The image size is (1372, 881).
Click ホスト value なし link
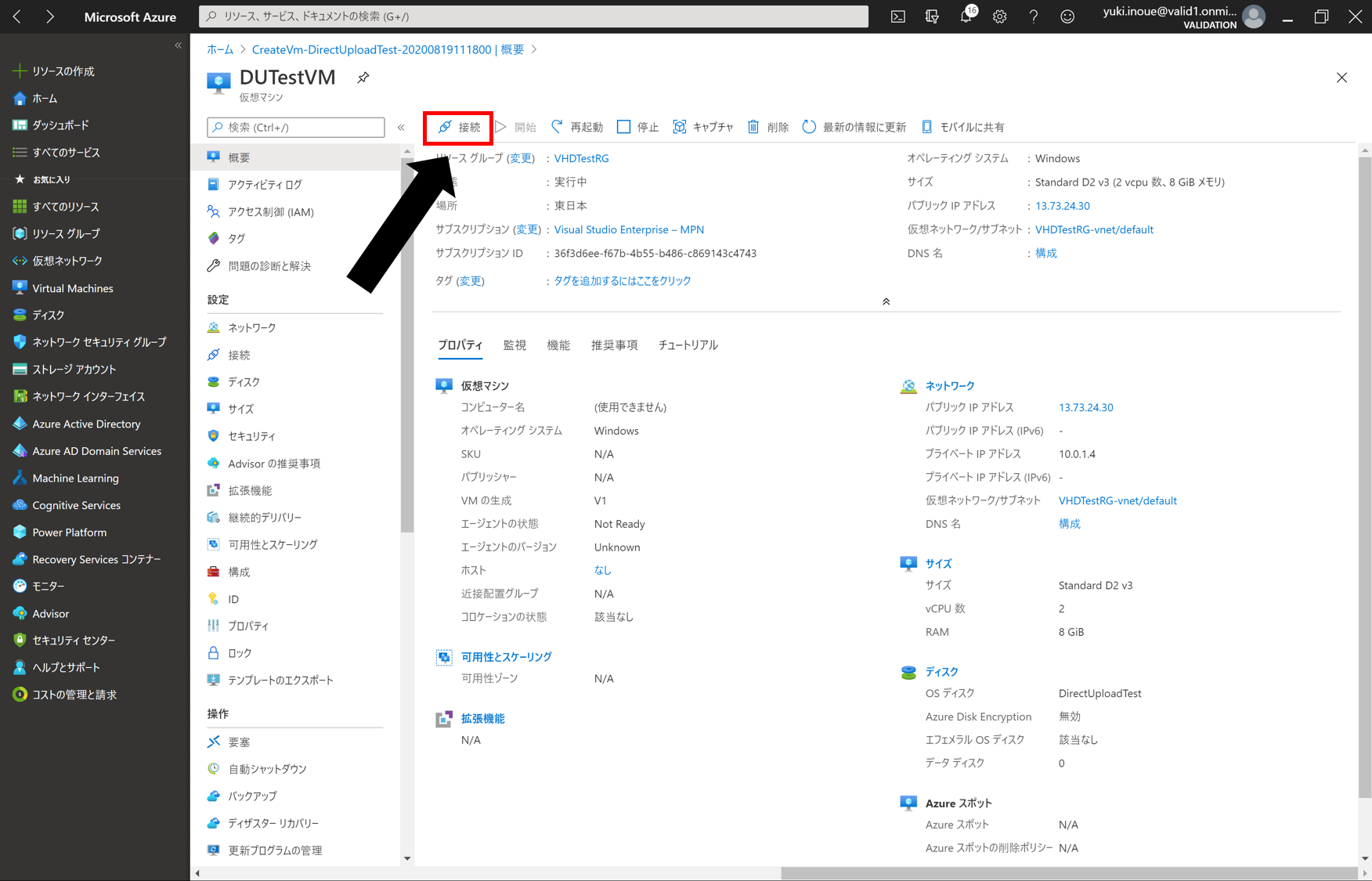click(x=602, y=570)
